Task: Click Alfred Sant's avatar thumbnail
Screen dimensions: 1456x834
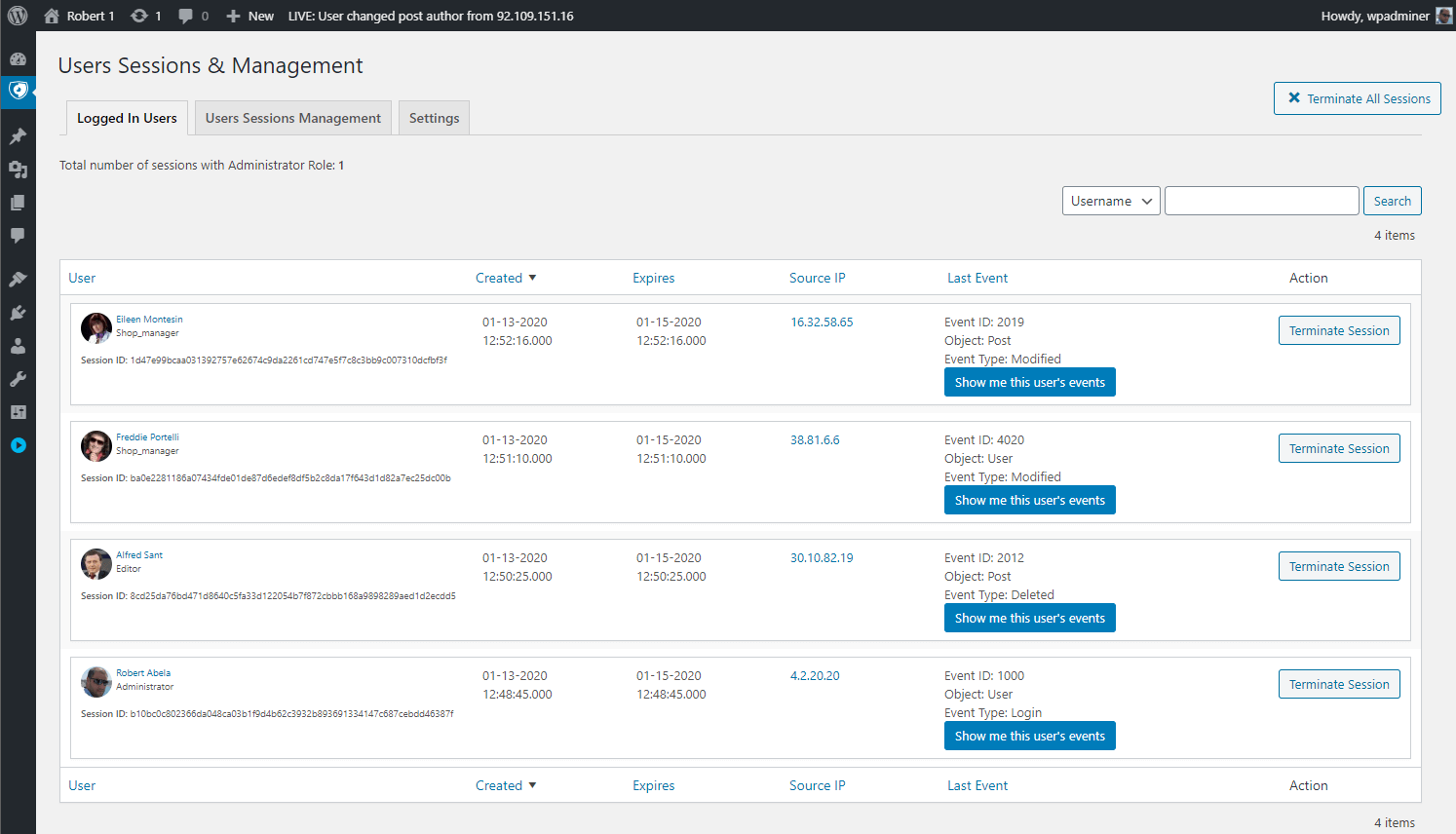Action: pos(96,564)
